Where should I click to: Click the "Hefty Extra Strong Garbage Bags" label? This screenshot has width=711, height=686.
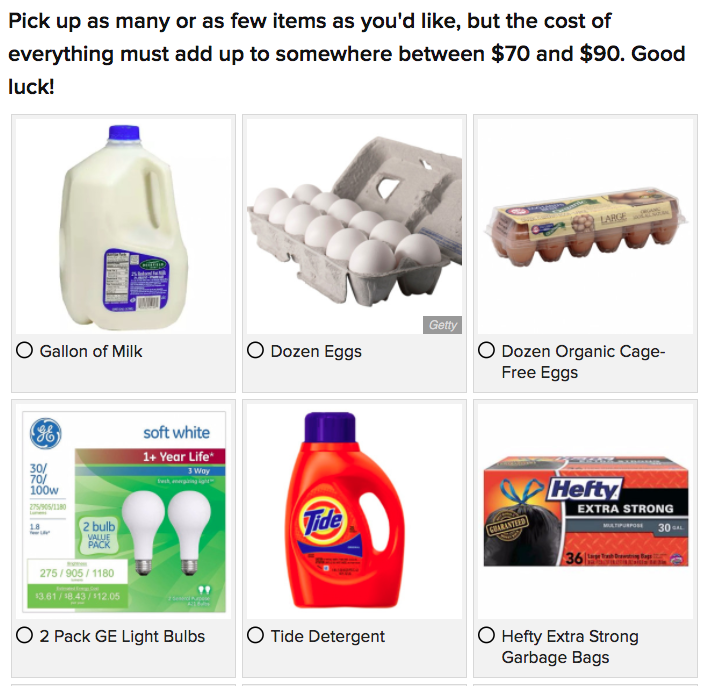coord(570,647)
